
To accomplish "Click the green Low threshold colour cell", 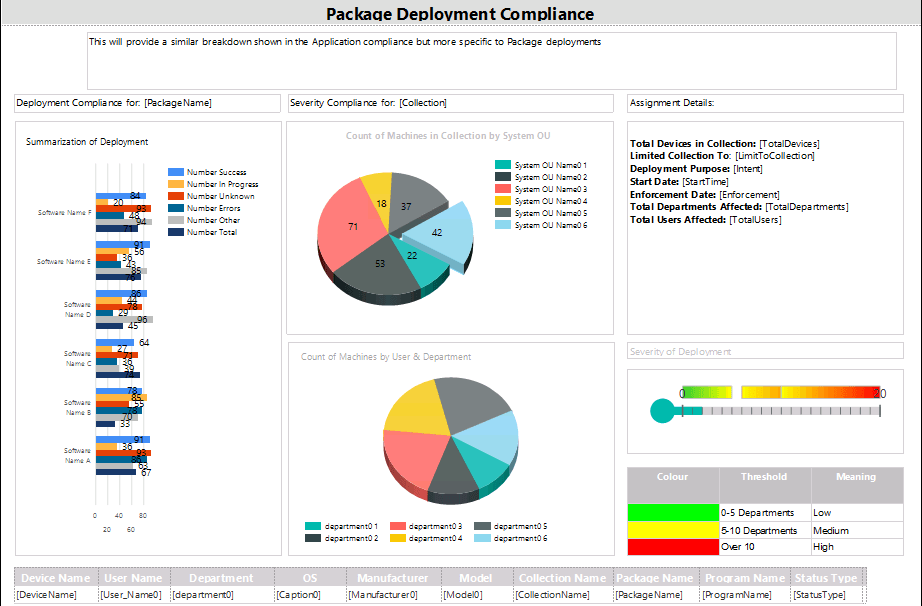I will (672, 512).
